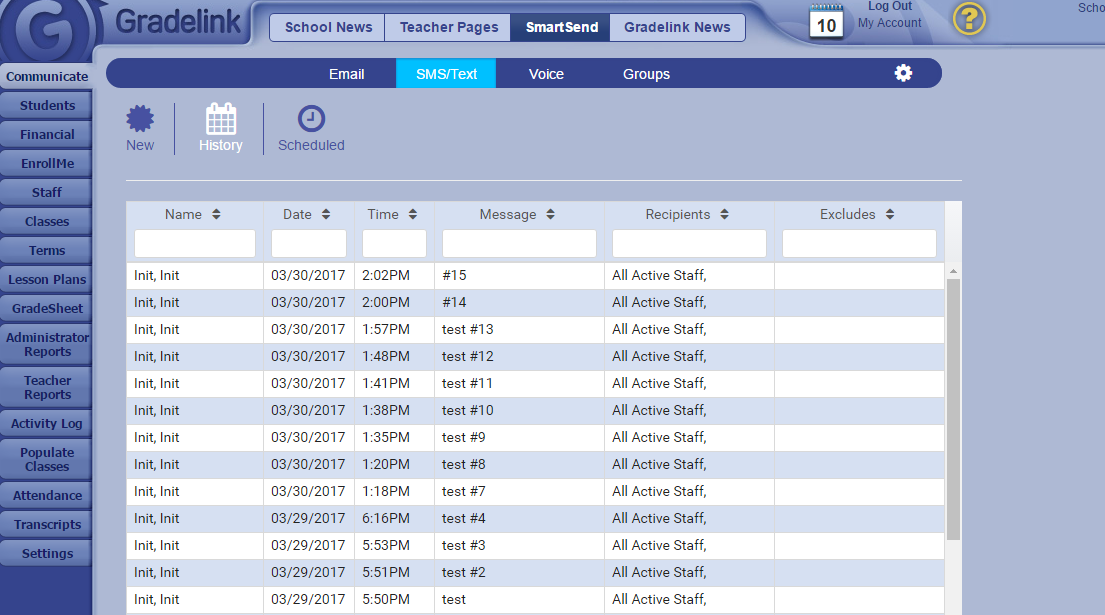Select the SmartSend tab
Viewport: 1105px width, 615px height.
561,27
